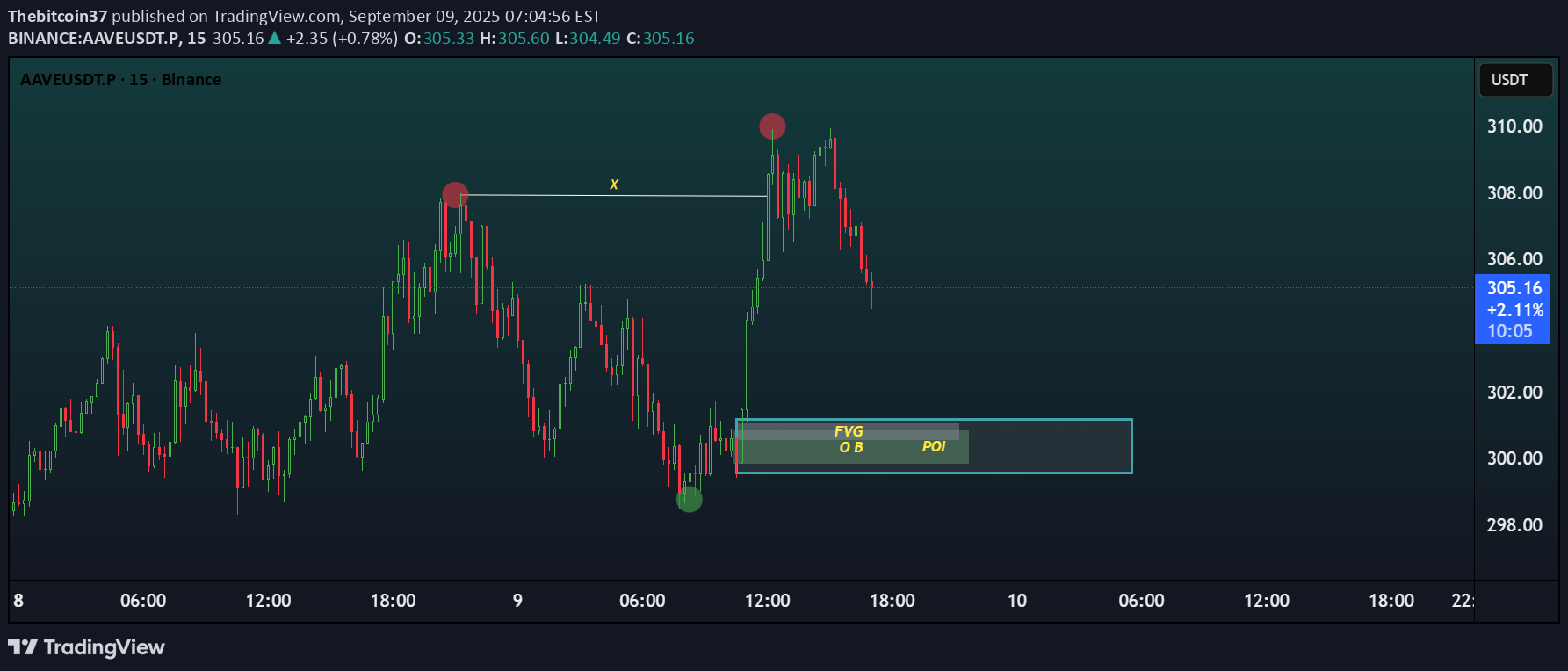Image resolution: width=1568 pixels, height=671 pixels.
Task: Click the POI label
Action: point(934,447)
